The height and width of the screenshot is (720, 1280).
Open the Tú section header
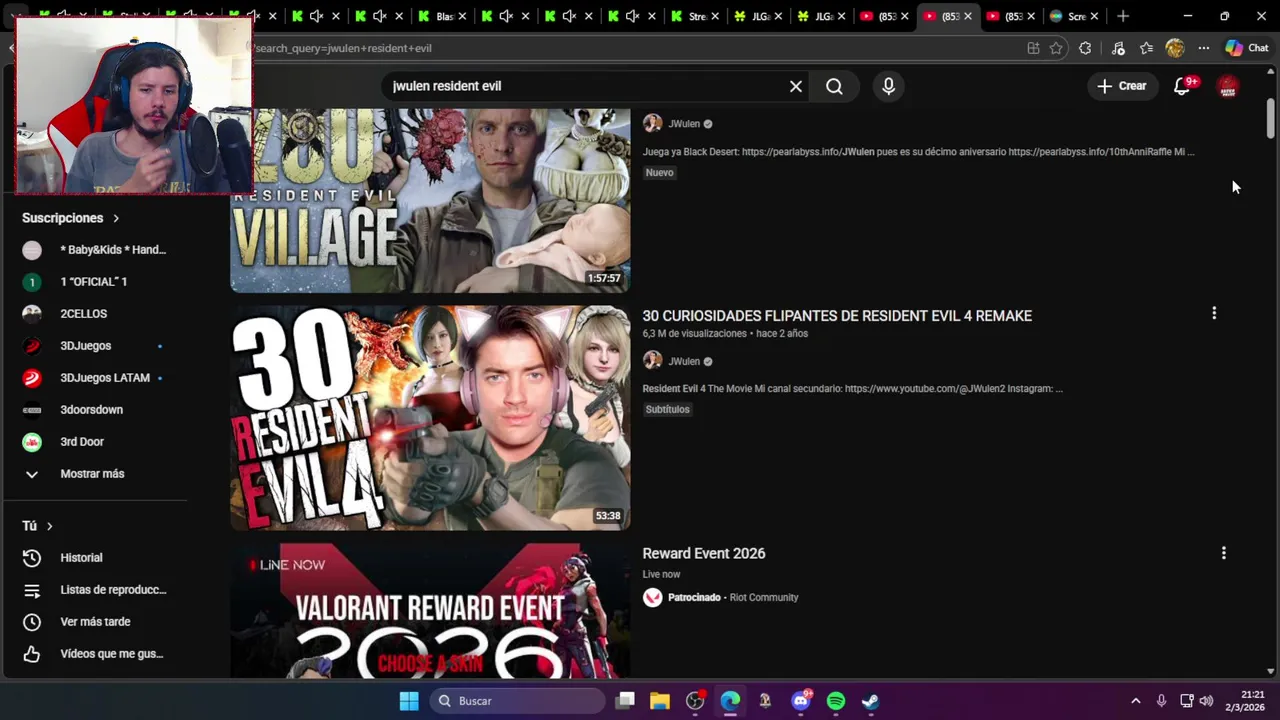(37, 526)
